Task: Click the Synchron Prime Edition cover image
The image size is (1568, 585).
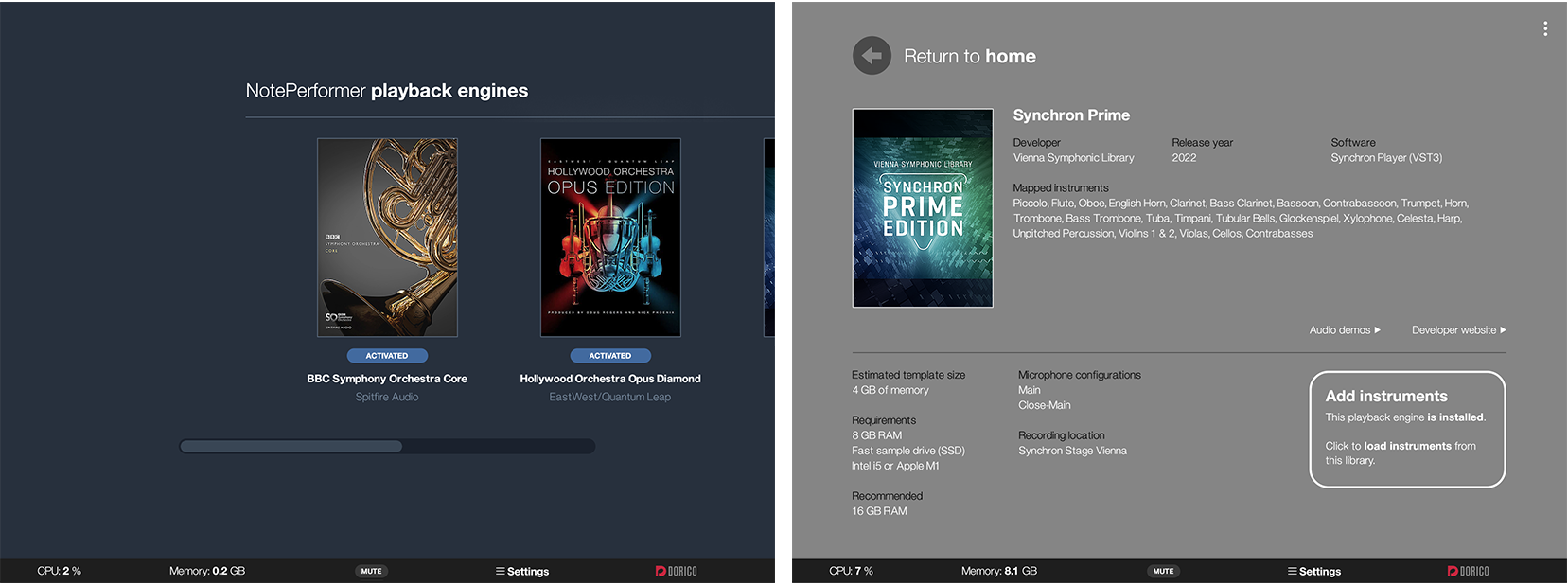Action: point(923,207)
